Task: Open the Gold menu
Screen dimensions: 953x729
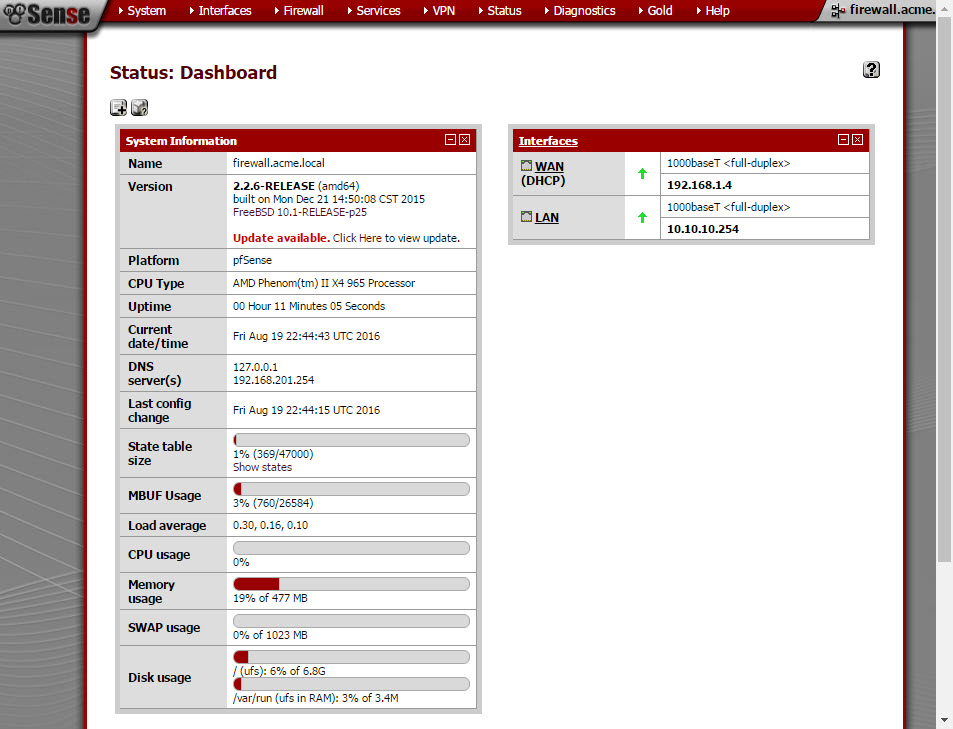Action: tap(656, 10)
